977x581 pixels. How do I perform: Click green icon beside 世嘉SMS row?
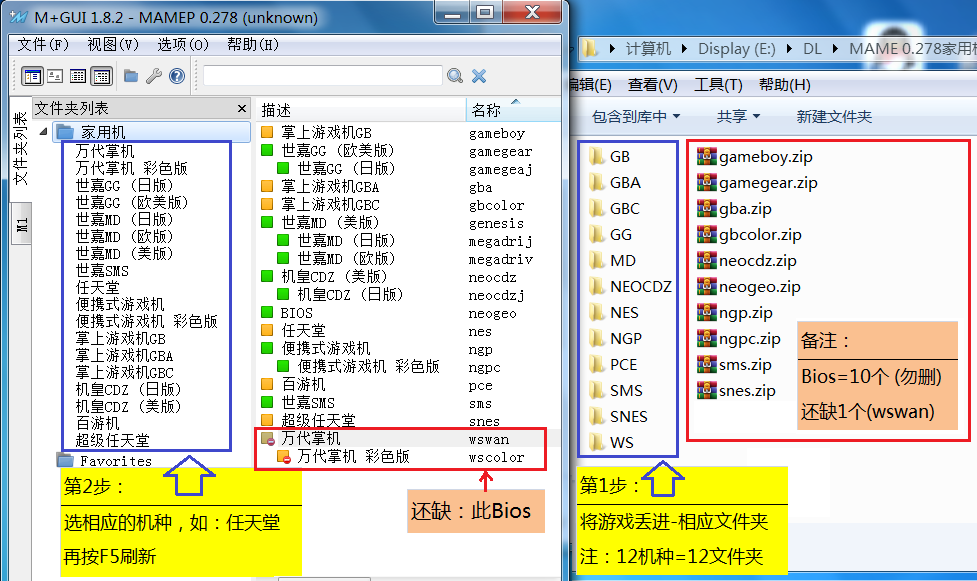[x=267, y=402]
